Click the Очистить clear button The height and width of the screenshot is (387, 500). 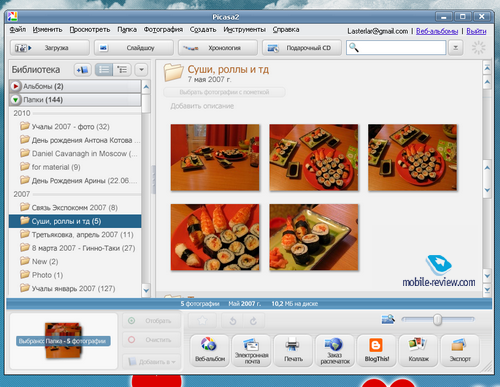pos(152,340)
